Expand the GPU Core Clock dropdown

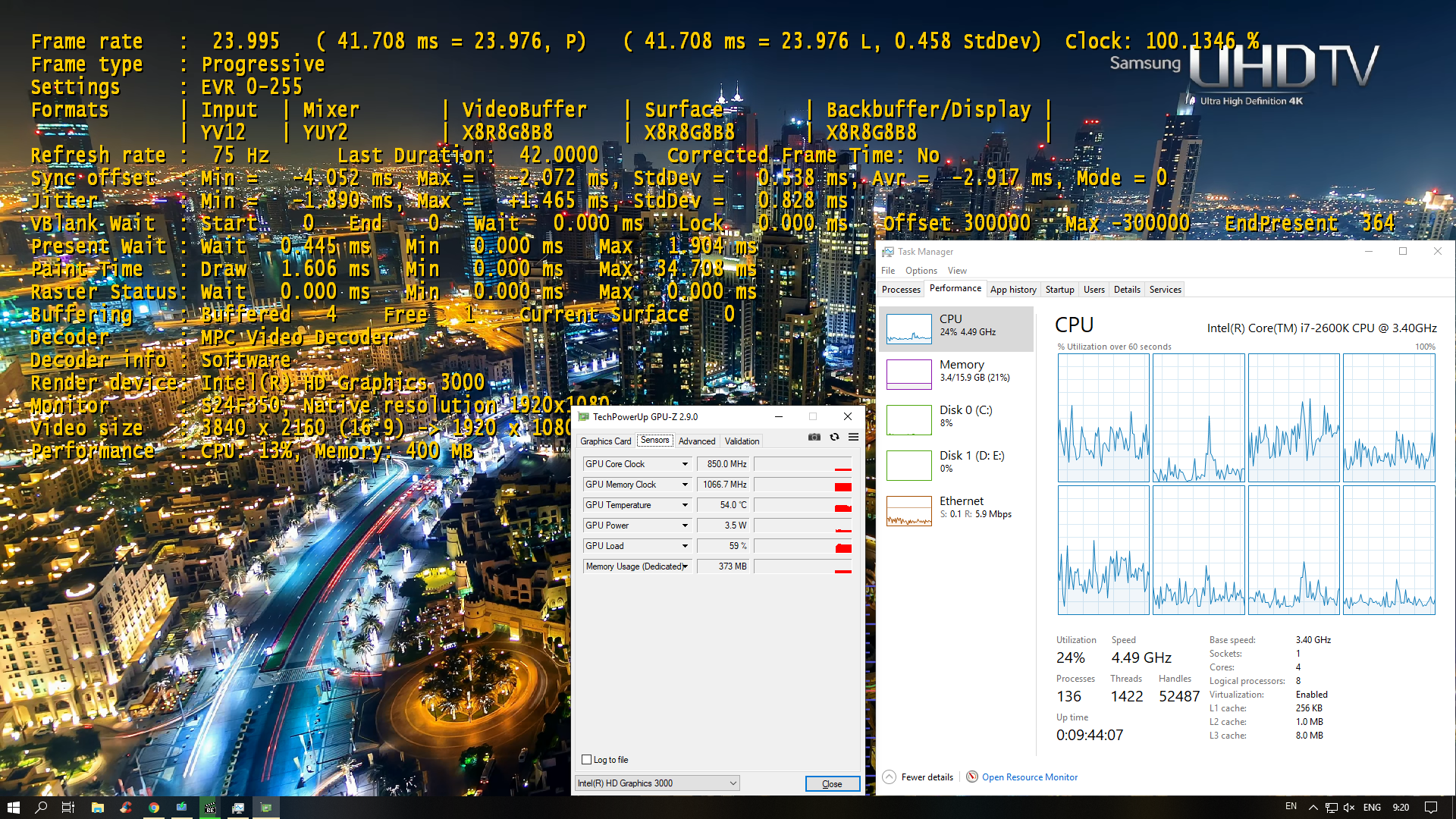coord(685,464)
